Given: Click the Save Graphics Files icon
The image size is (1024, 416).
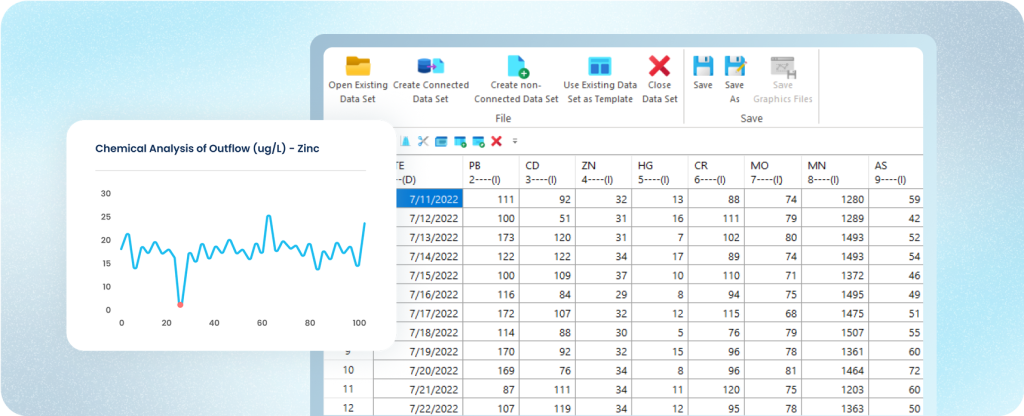Looking at the screenshot, I should point(782,67).
